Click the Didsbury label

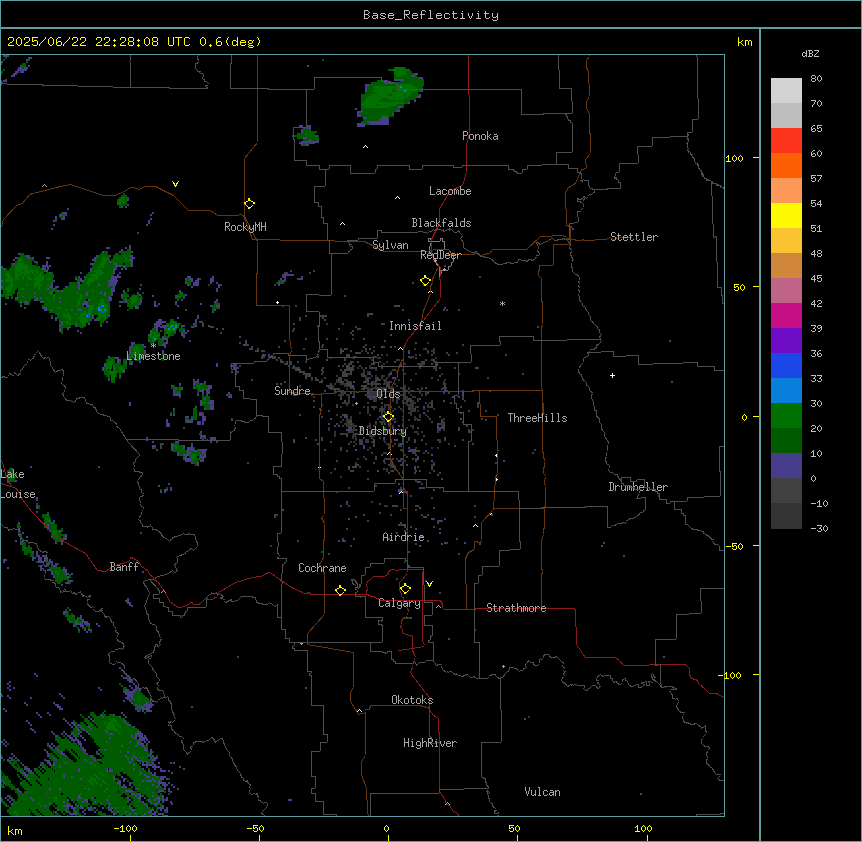(382, 431)
